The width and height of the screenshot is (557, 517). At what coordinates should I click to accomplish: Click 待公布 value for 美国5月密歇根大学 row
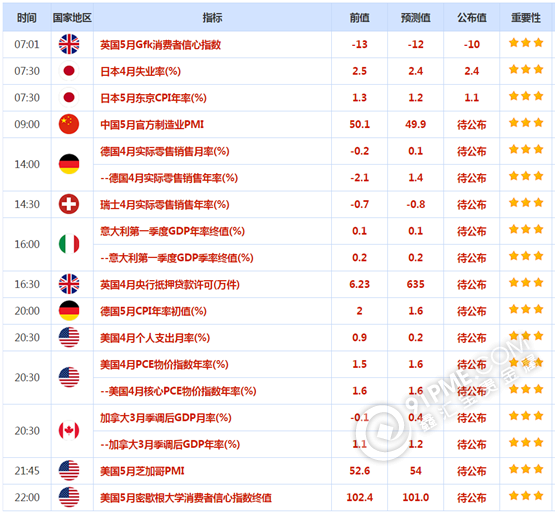[472, 498]
